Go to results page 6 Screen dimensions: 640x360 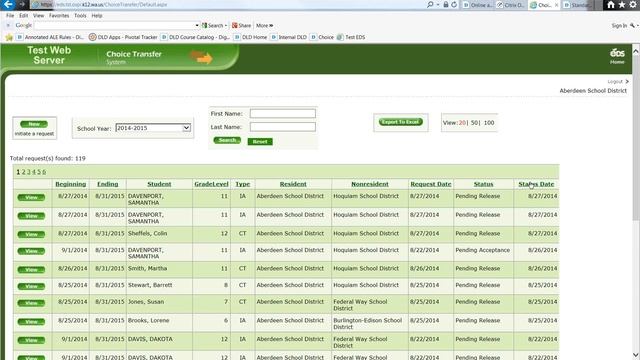tap(44, 172)
